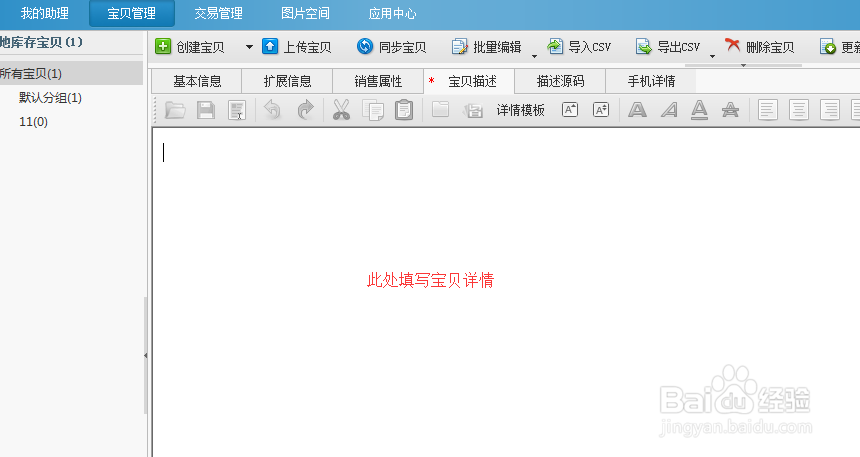The image size is (860, 457).
Task: Click the update icon at toolbar right edge
Action: pos(828,47)
